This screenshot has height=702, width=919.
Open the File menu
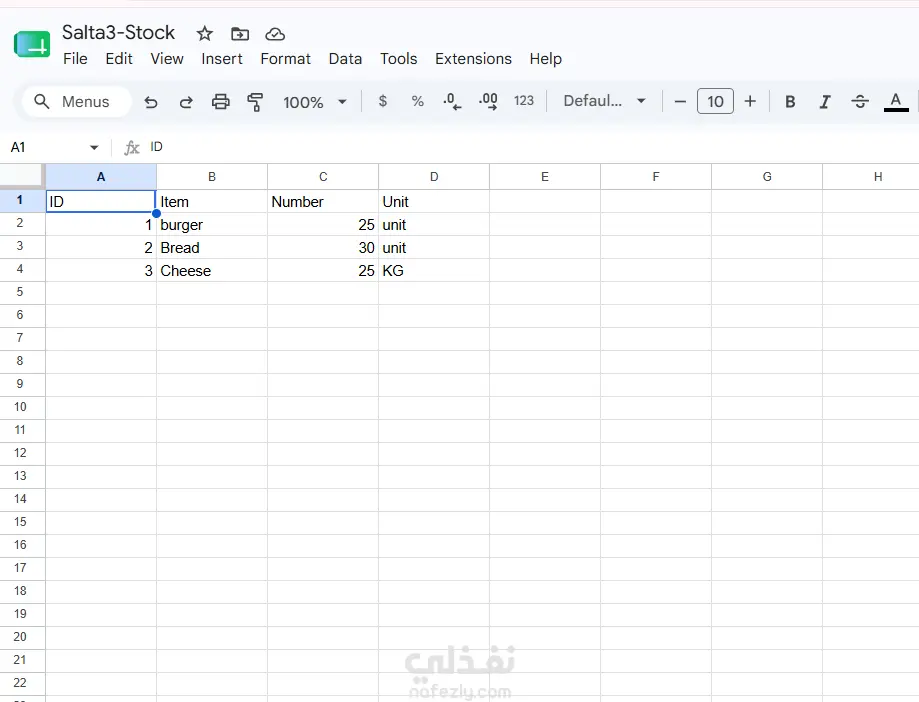[75, 59]
